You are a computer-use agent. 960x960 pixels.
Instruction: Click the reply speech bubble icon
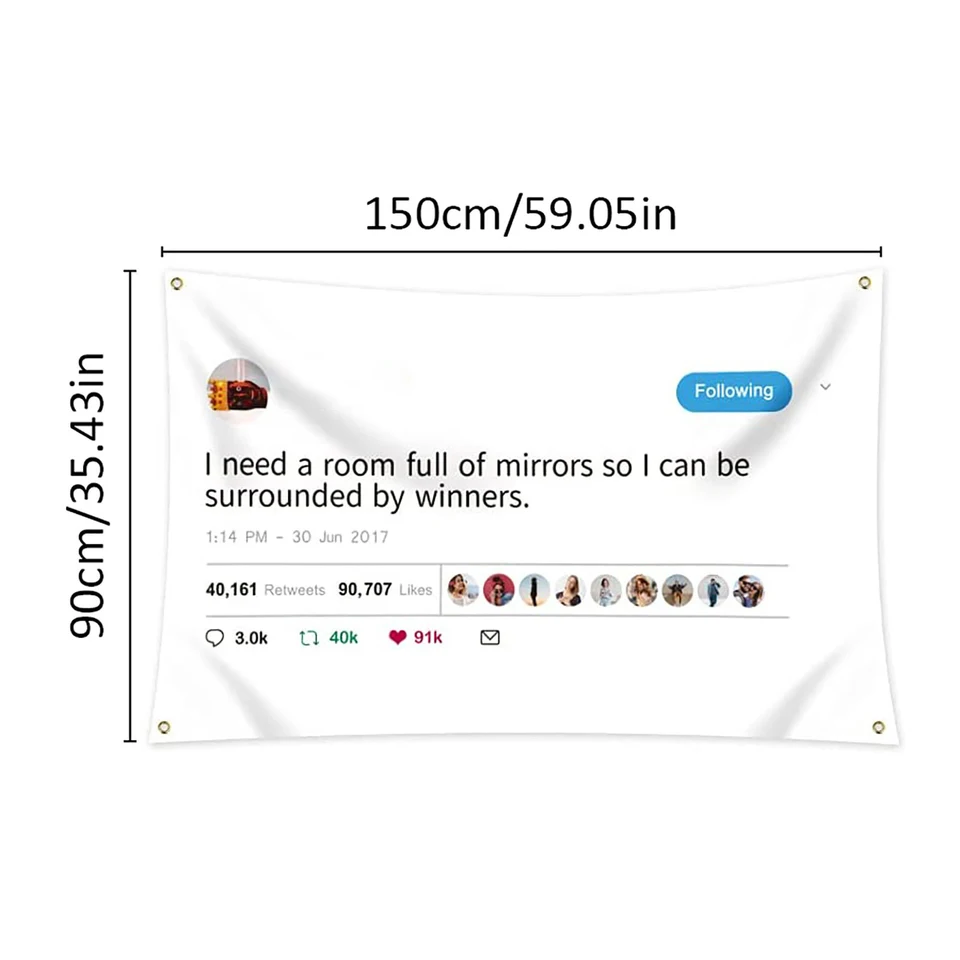[x=214, y=638]
